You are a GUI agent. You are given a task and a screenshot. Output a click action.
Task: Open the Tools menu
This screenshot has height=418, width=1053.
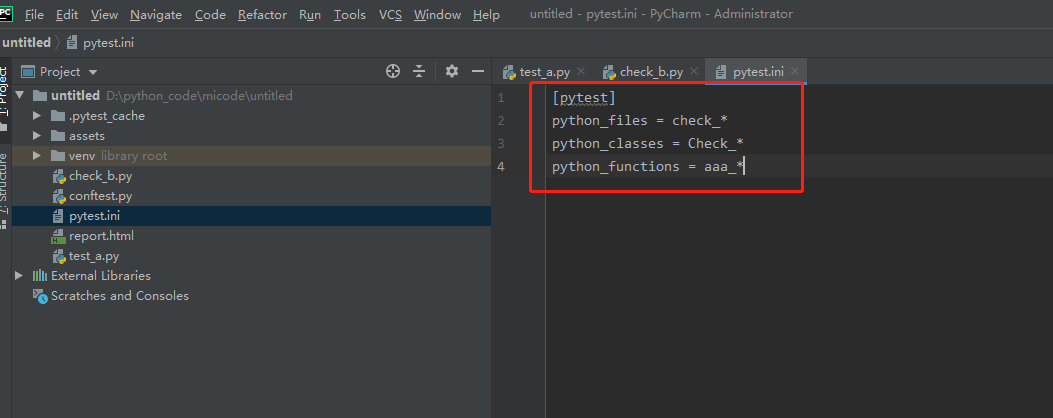350,14
